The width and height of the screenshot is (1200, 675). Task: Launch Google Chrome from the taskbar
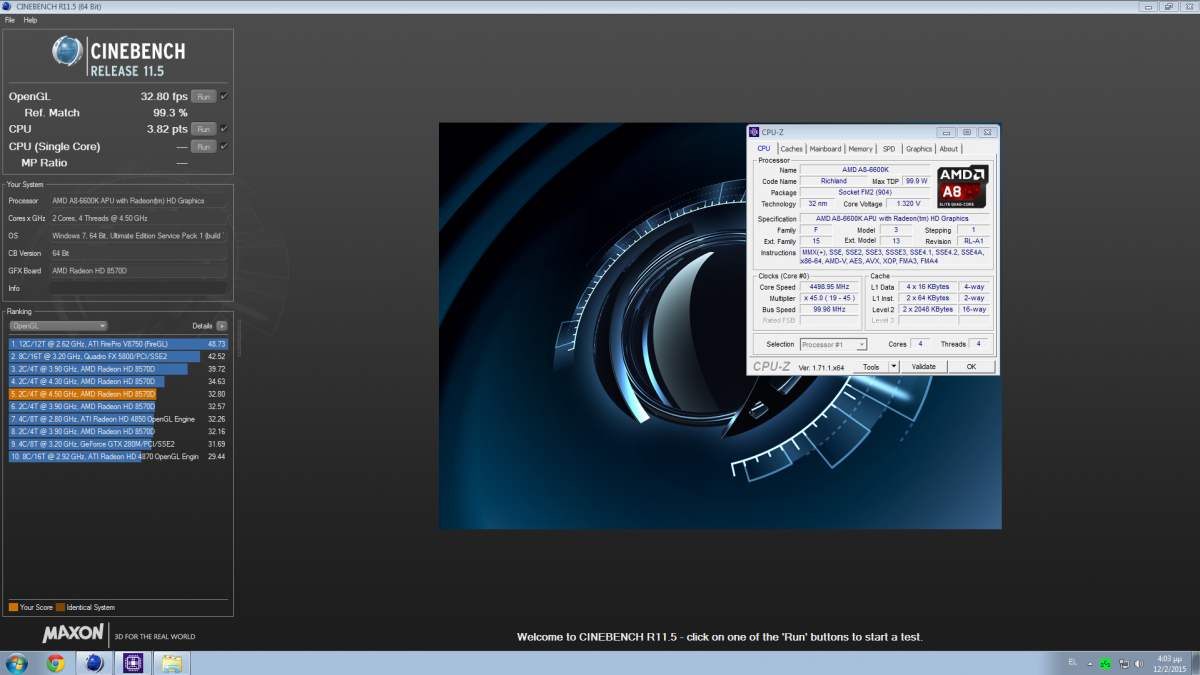click(x=55, y=663)
